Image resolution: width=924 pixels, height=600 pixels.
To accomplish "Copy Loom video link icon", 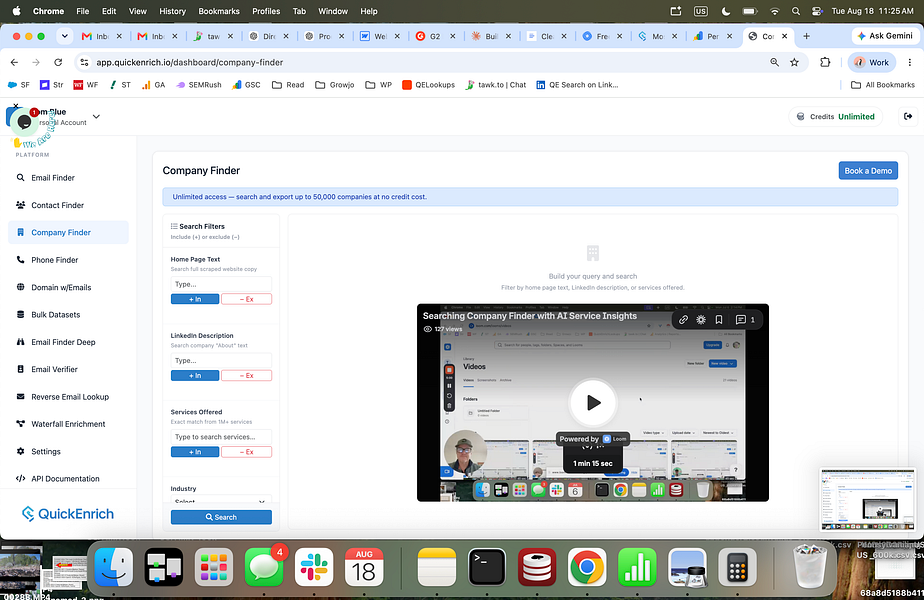I will (683, 319).
